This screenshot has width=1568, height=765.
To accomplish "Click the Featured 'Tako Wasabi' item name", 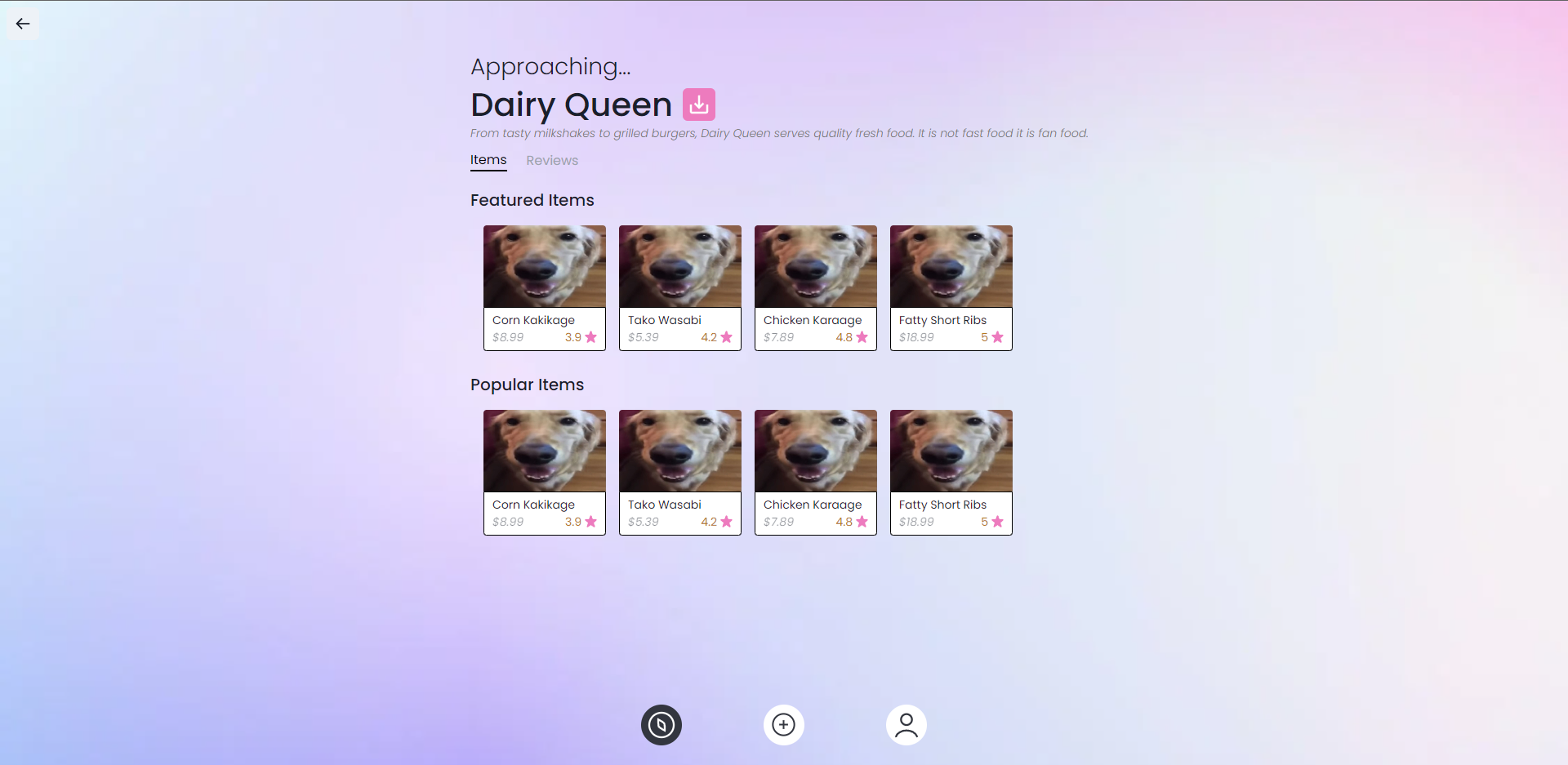I will coord(665,321).
